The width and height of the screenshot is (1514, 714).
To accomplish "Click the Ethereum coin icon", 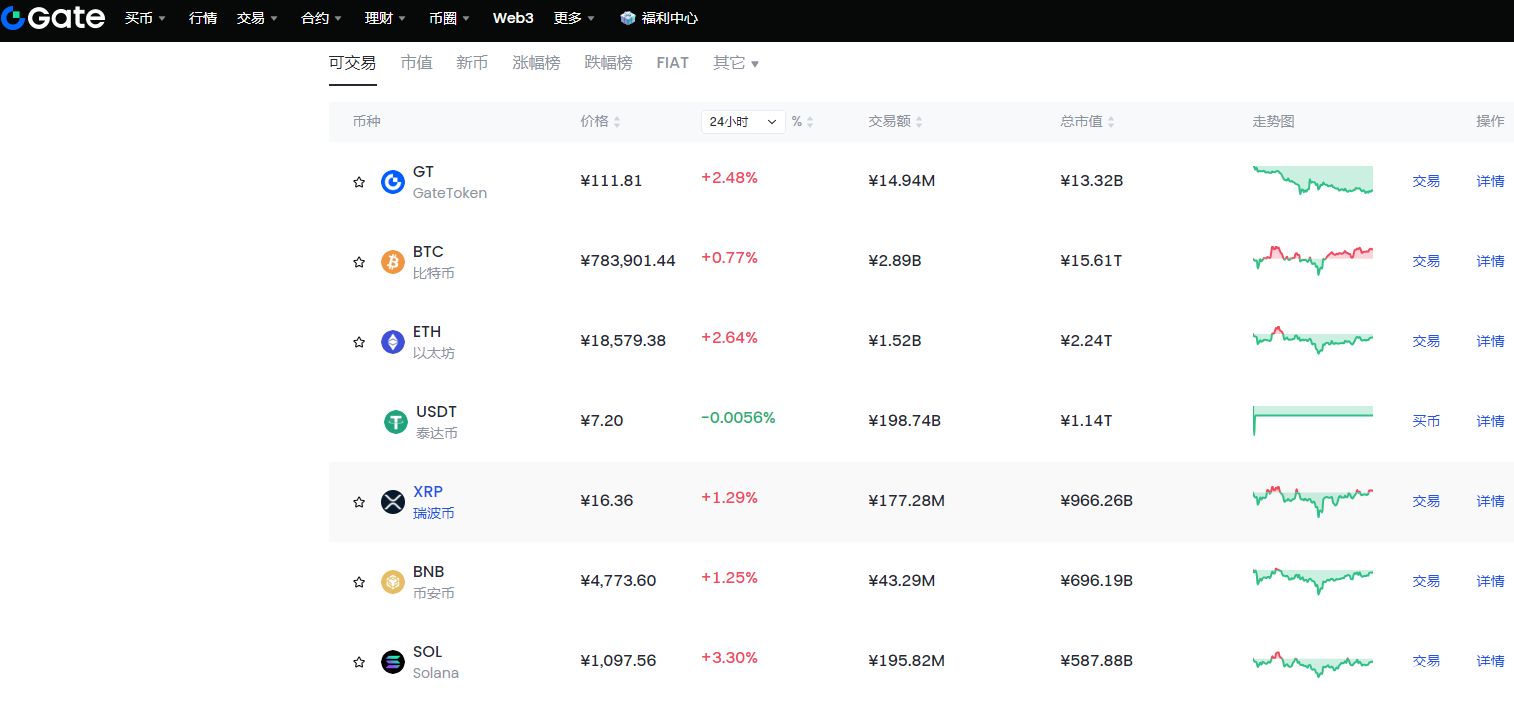I will pos(393,342).
